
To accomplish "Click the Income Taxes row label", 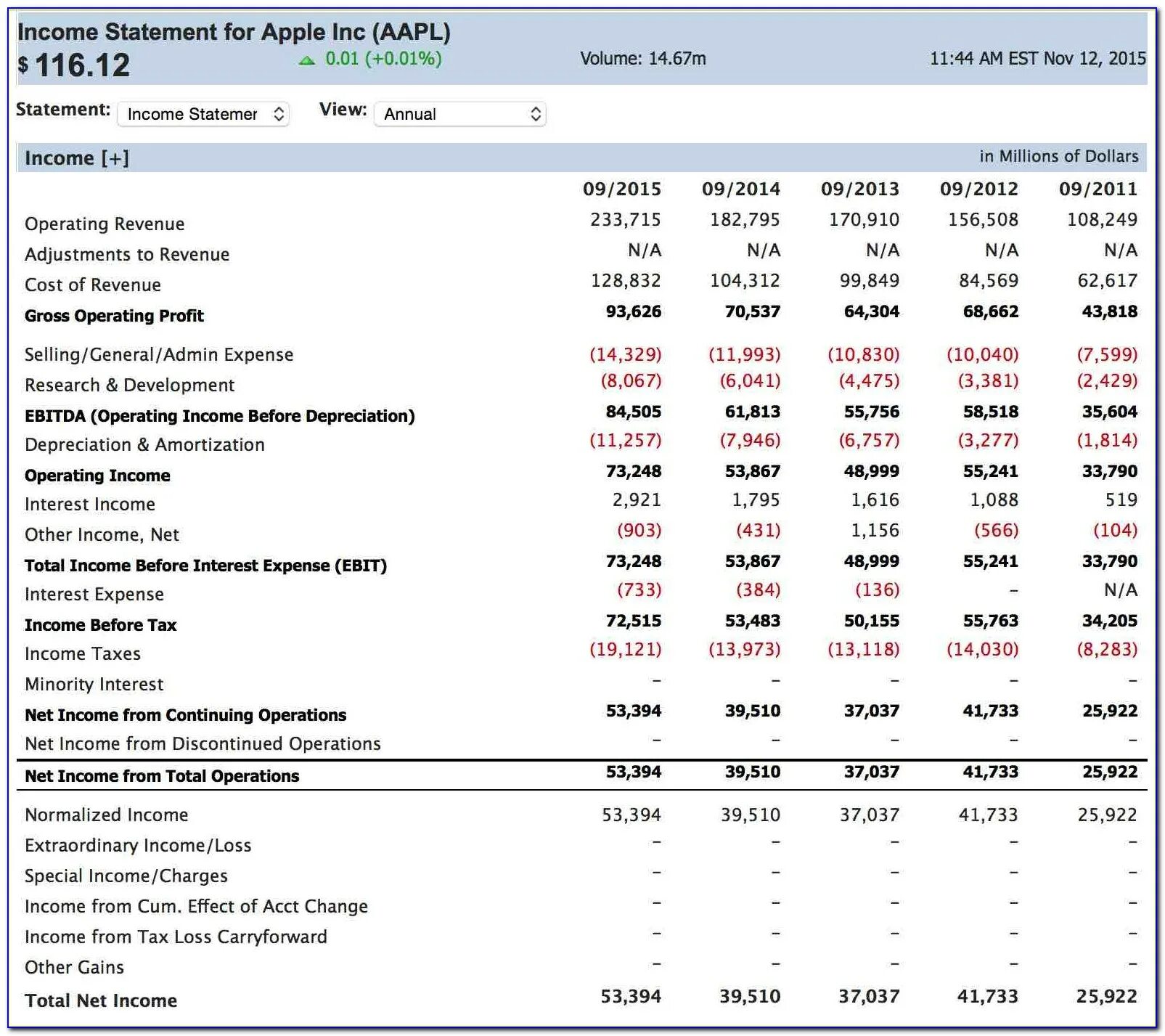I will pos(83,653).
